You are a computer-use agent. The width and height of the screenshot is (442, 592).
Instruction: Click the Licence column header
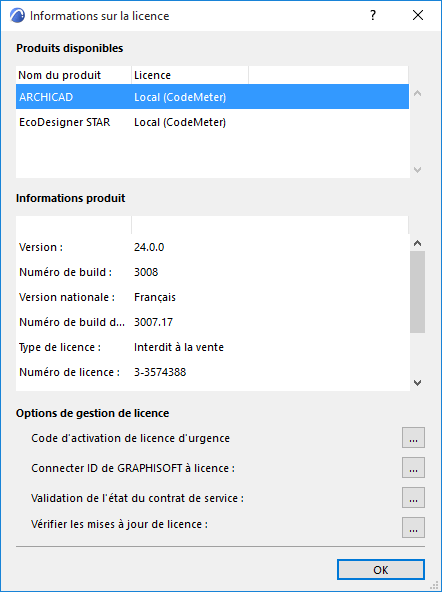tap(190, 75)
